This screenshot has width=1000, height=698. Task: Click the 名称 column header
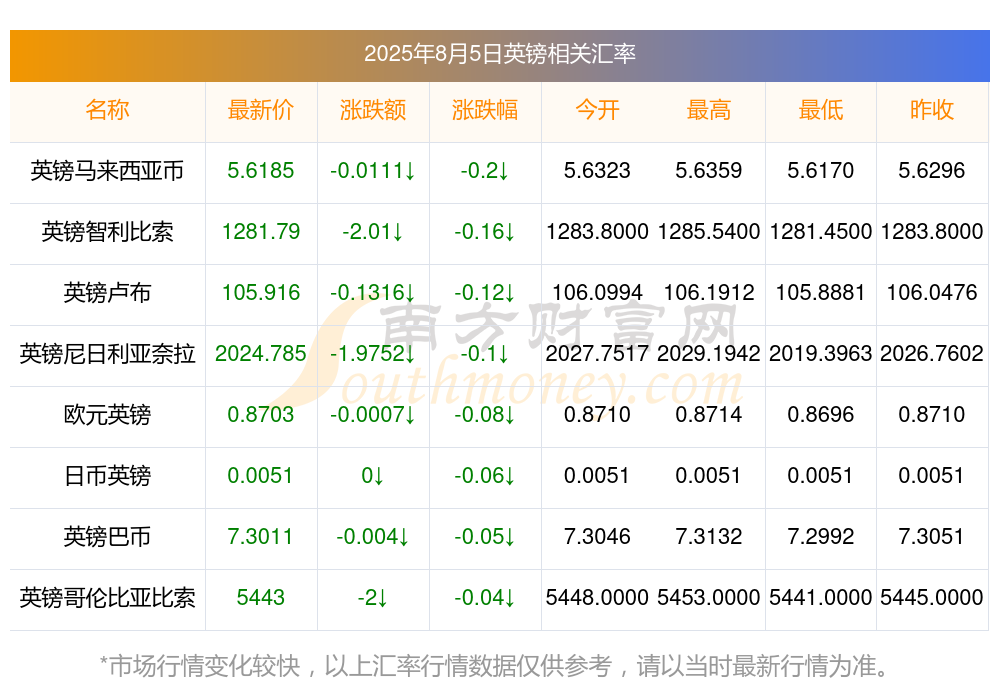click(x=107, y=110)
